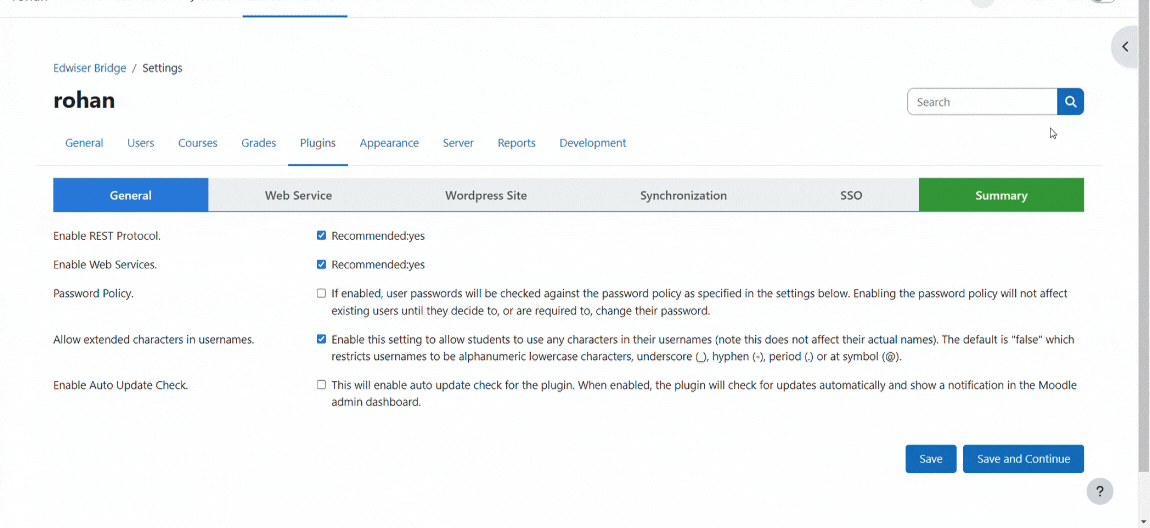Viewport: 1150px width, 528px height.
Task: Switch to the Wordpress Site step
Action: pos(486,195)
